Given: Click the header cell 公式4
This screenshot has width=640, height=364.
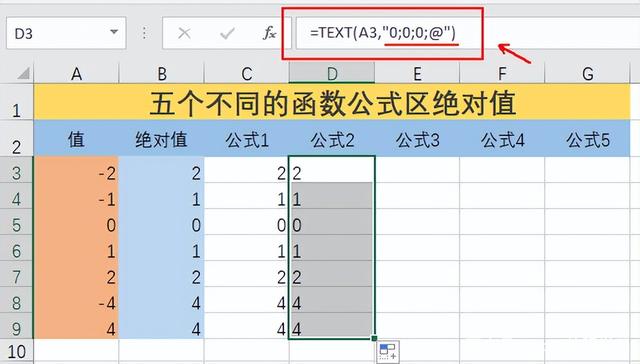Looking at the screenshot, I should click(502, 138).
